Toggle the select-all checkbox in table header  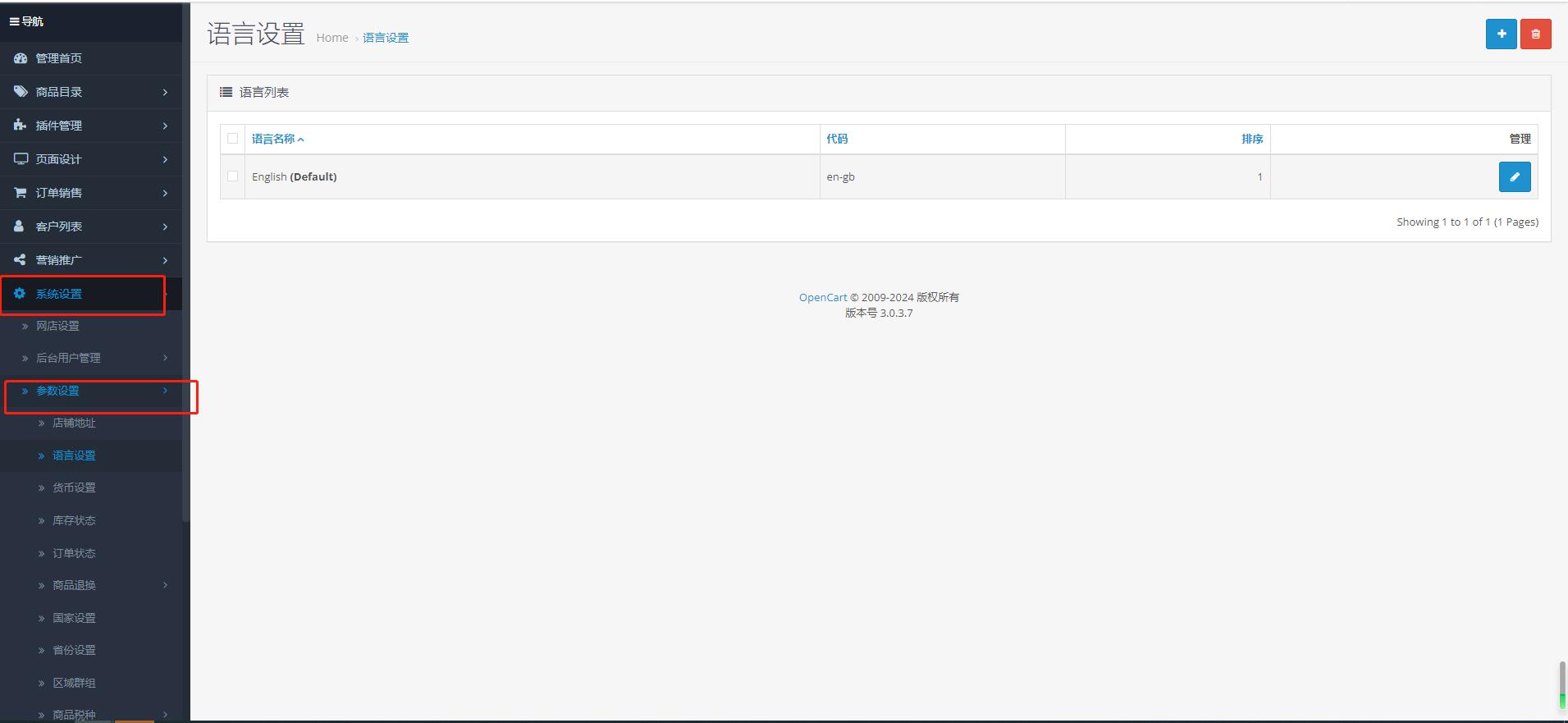pyautogui.click(x=233, y=139)
